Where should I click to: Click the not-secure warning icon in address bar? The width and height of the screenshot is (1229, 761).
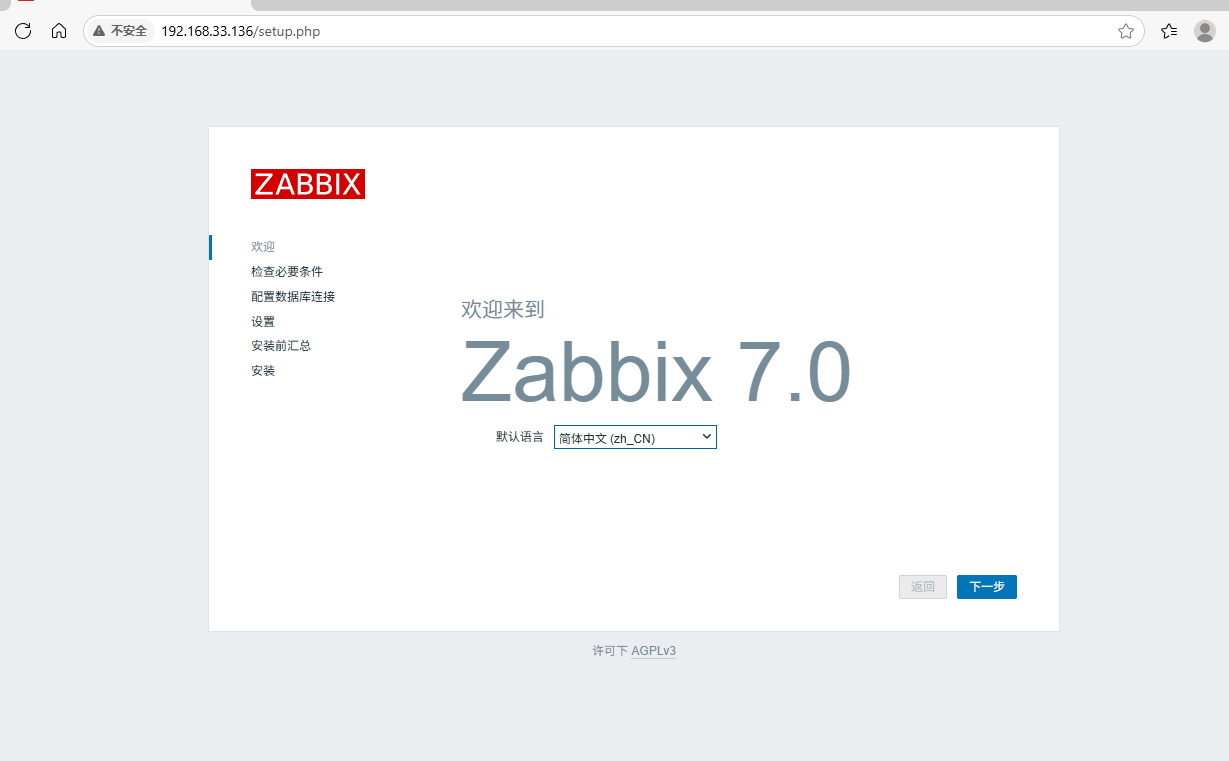coord(99,31)
